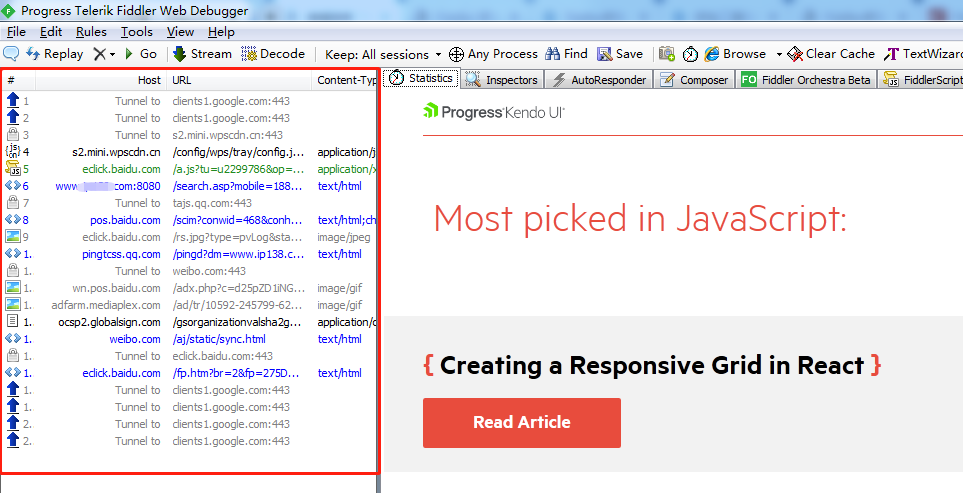Open the Help menu
Viewport: 963px width, 493px height.
(x=221, y=32)
